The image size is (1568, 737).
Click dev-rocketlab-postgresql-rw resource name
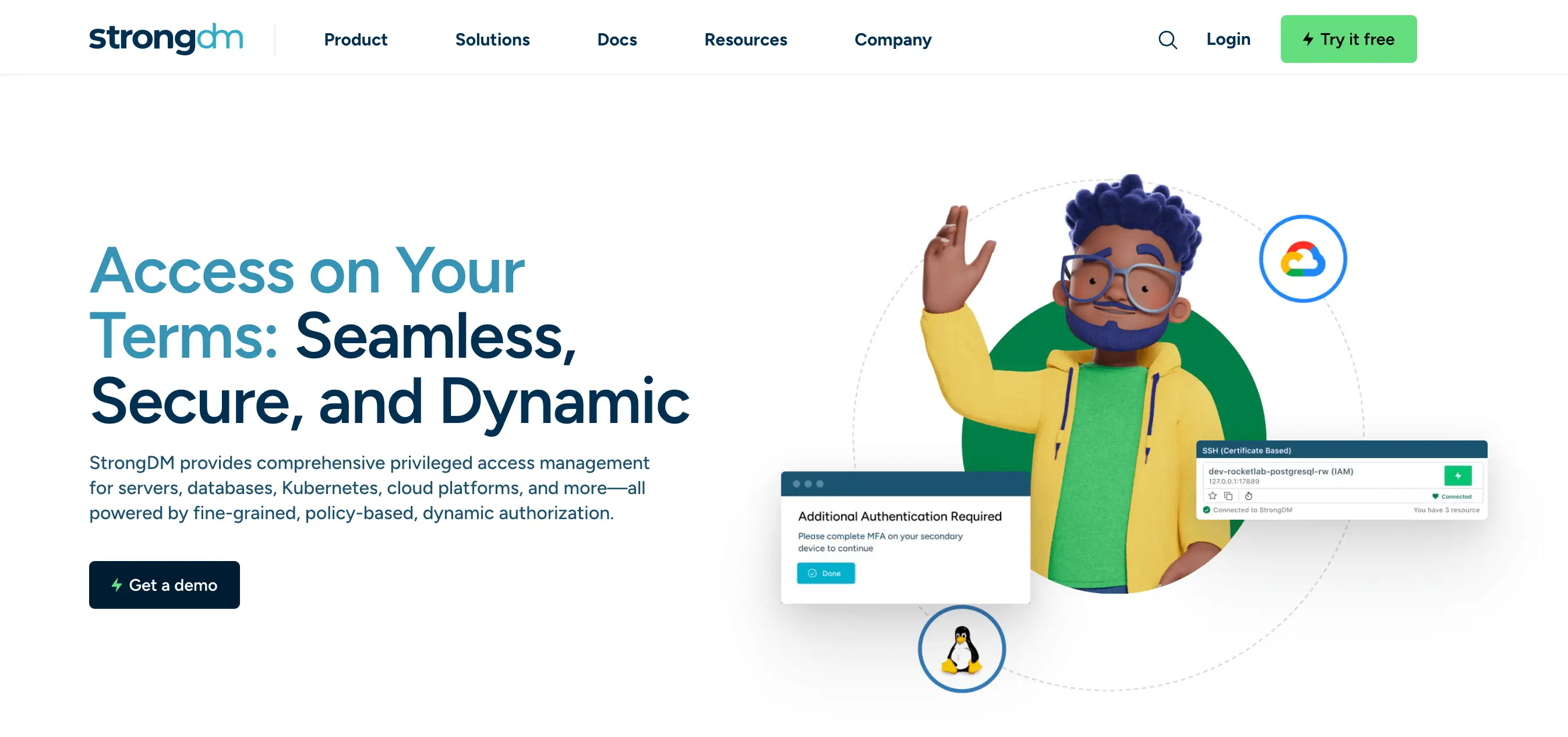(1280, 471)
